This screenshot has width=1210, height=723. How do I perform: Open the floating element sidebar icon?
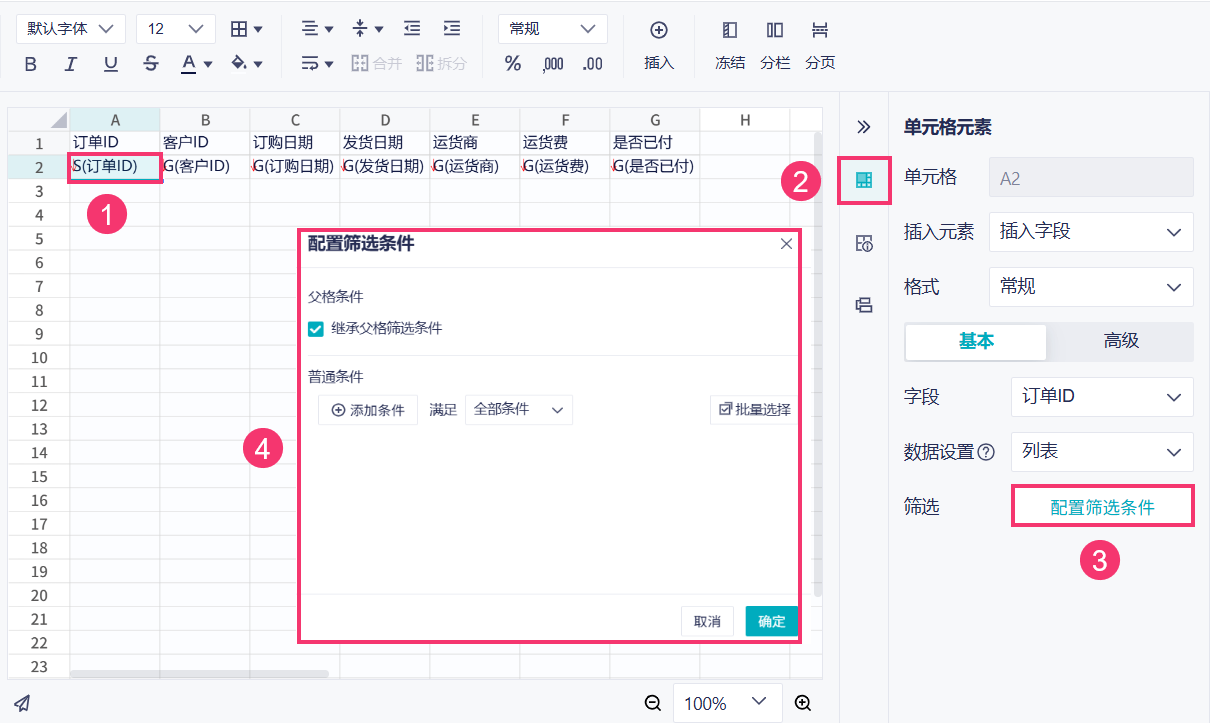[864, 305]
